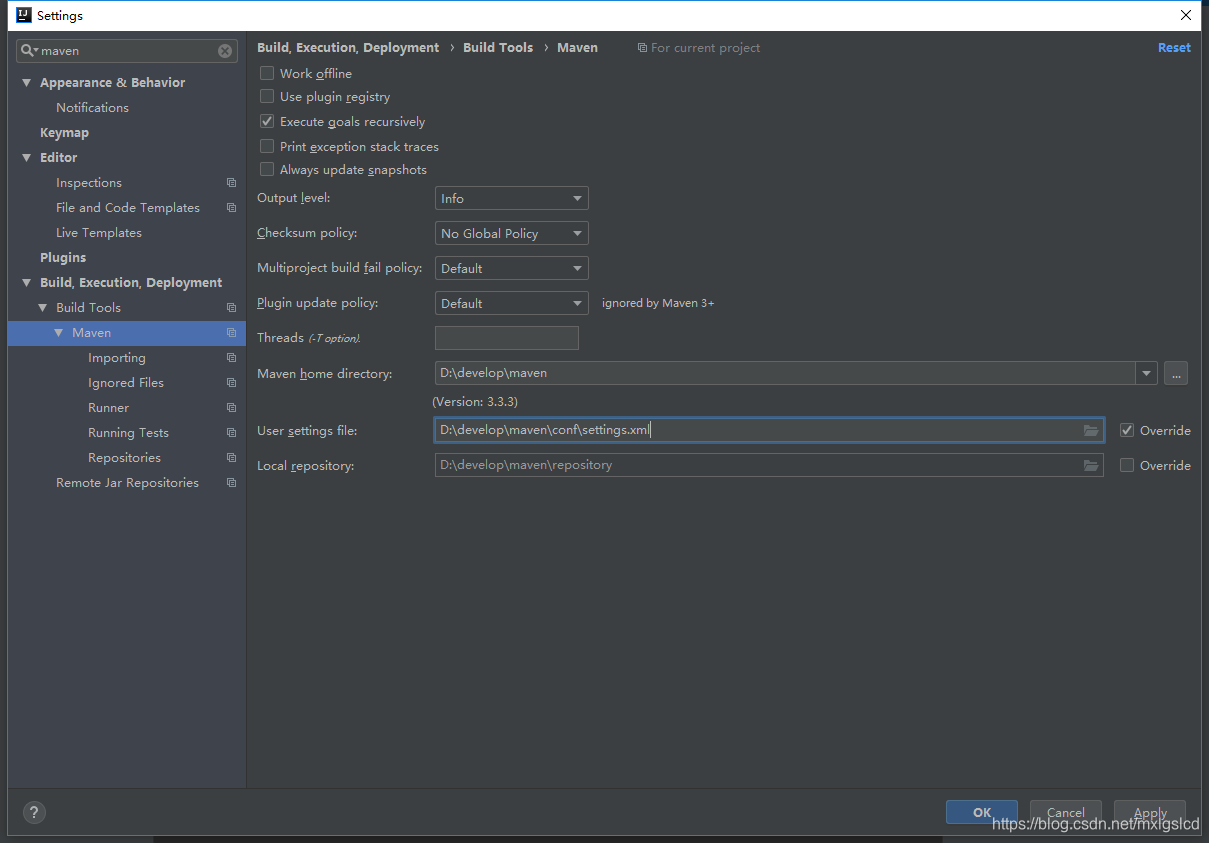Enable Work offline checkbox

click(267, 73)
